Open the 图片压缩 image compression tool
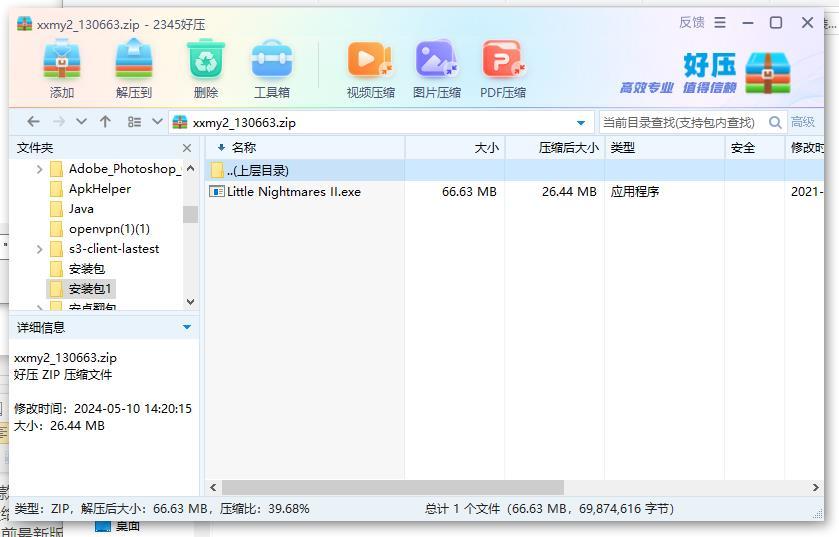 pyautogui.click(x=437, y=60)
